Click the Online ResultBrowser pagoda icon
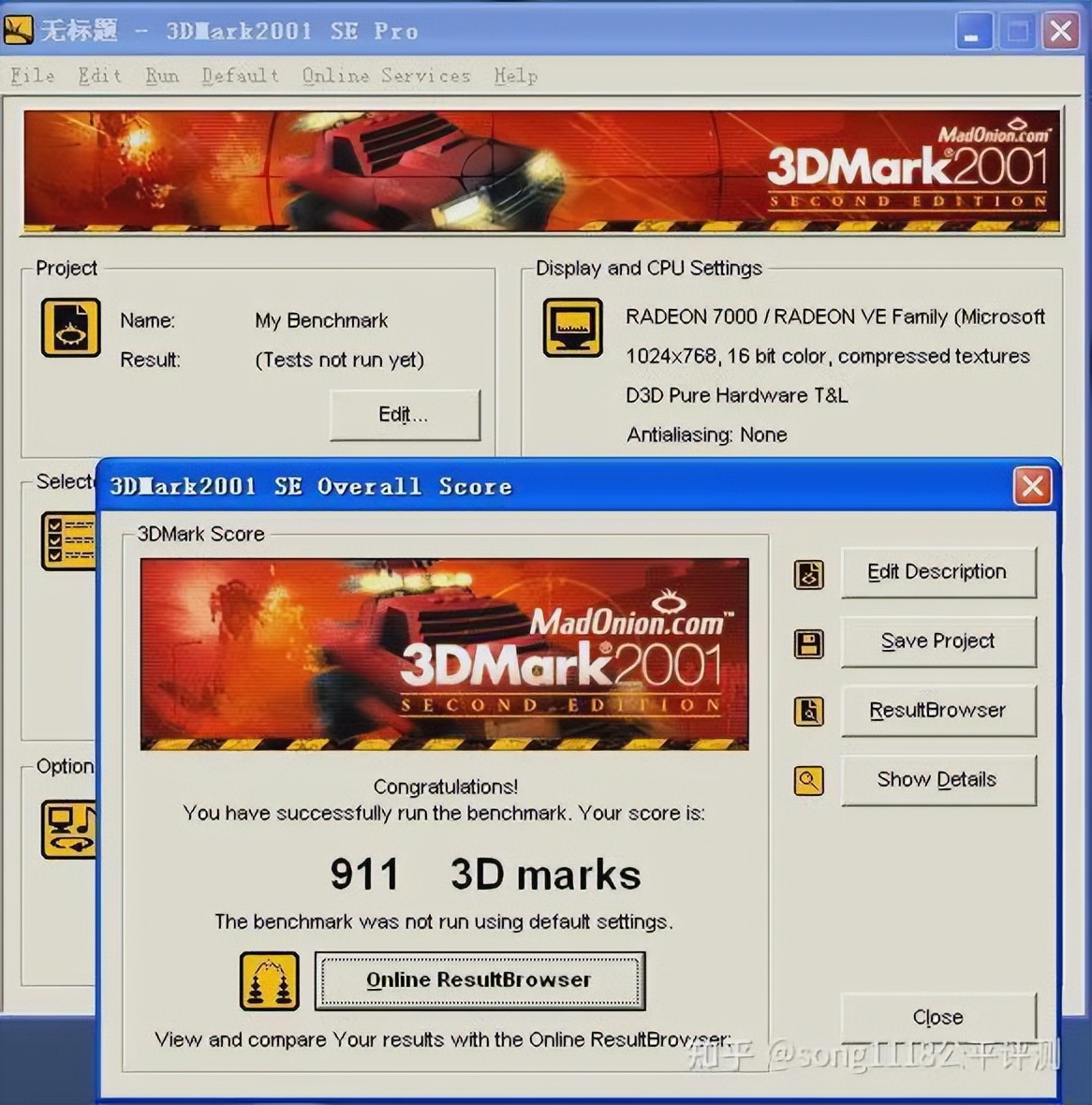Screen dimensions: 1092x1105 [x=269, y=980]
